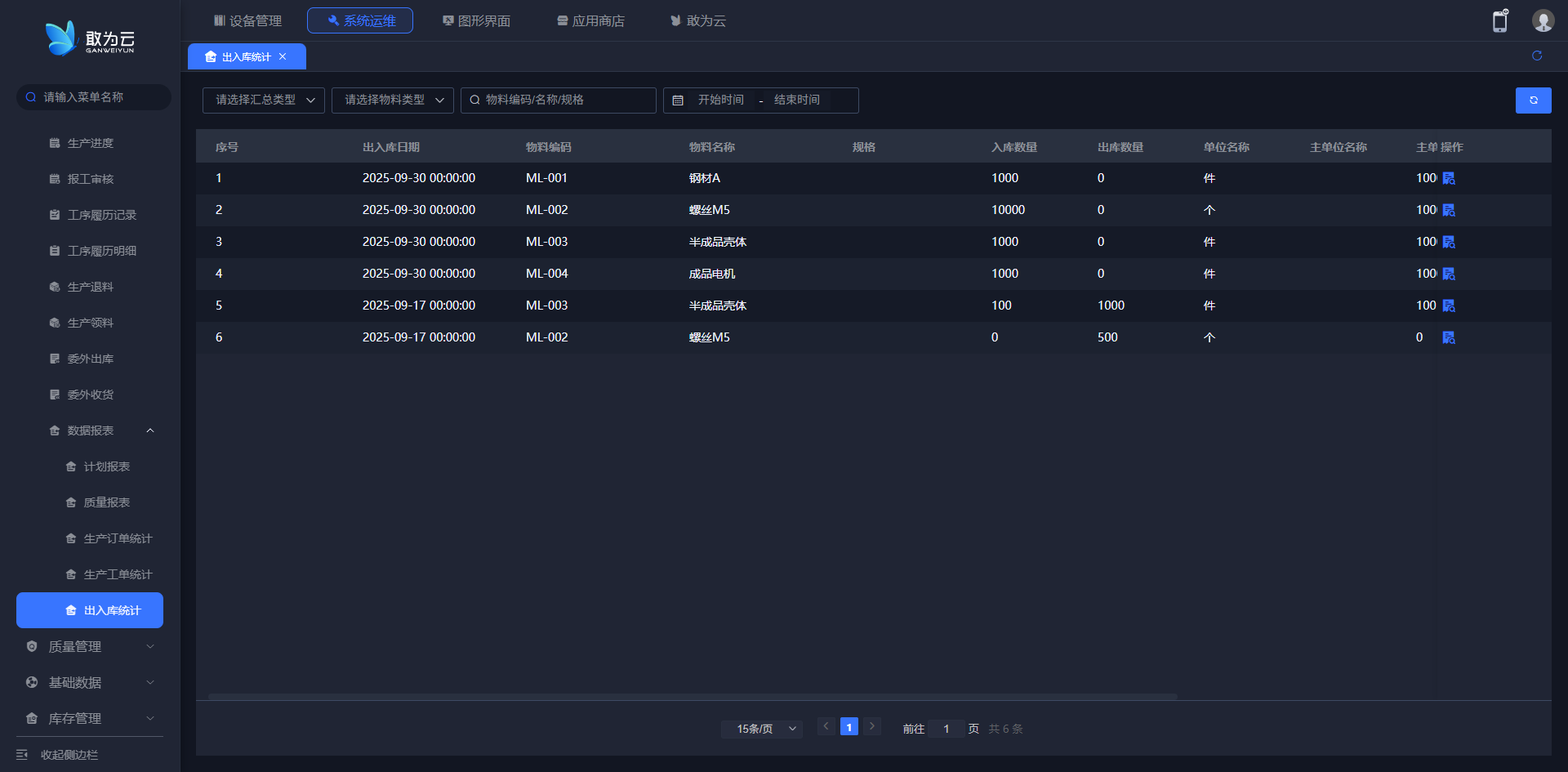Open the 请选择汇总类型 dropdown
The image size is (1568, 772).
tap(263, 100)
